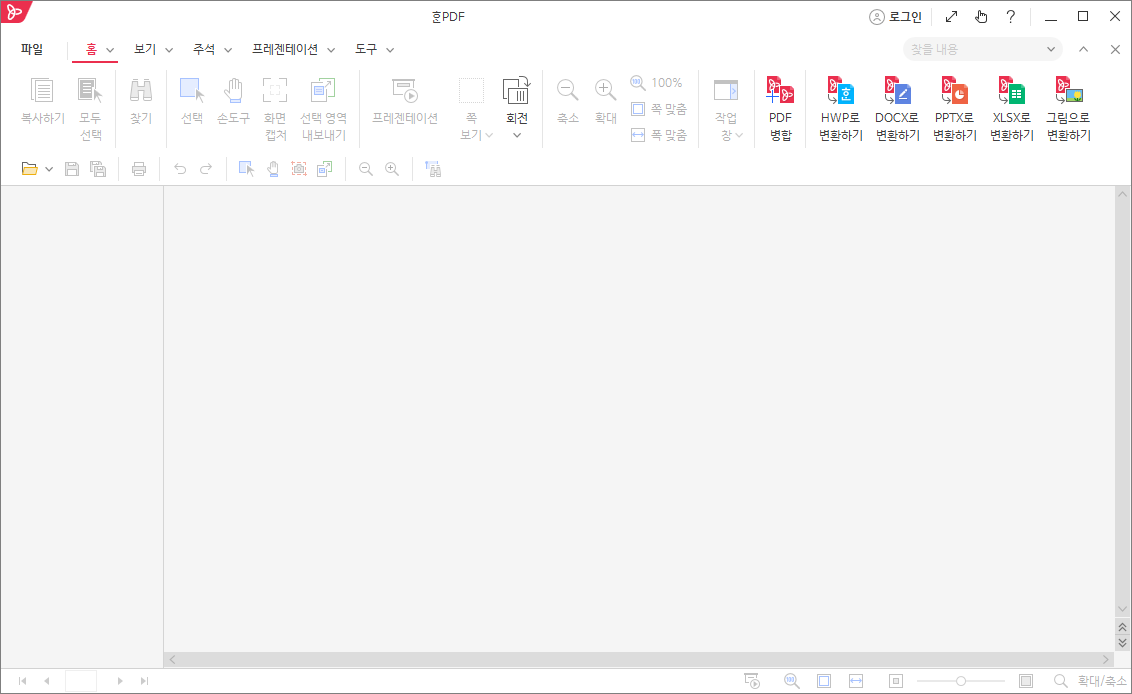Click PPTX로 변환하기 conversion icon
Viewport: 1132px width, 694px height.
[954, 91]
